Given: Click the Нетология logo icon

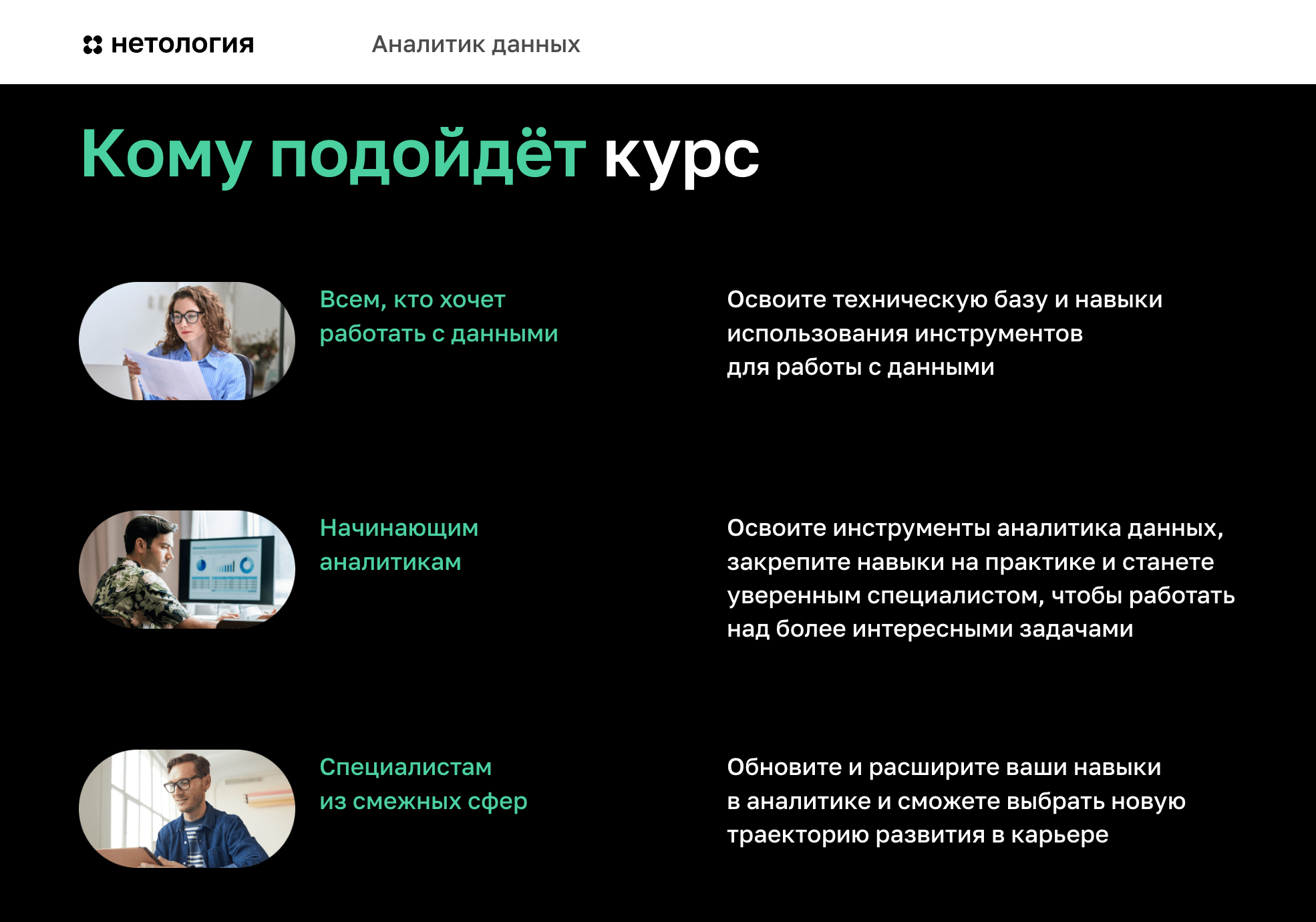Looking at the screenshot, I should pos(93,45).
